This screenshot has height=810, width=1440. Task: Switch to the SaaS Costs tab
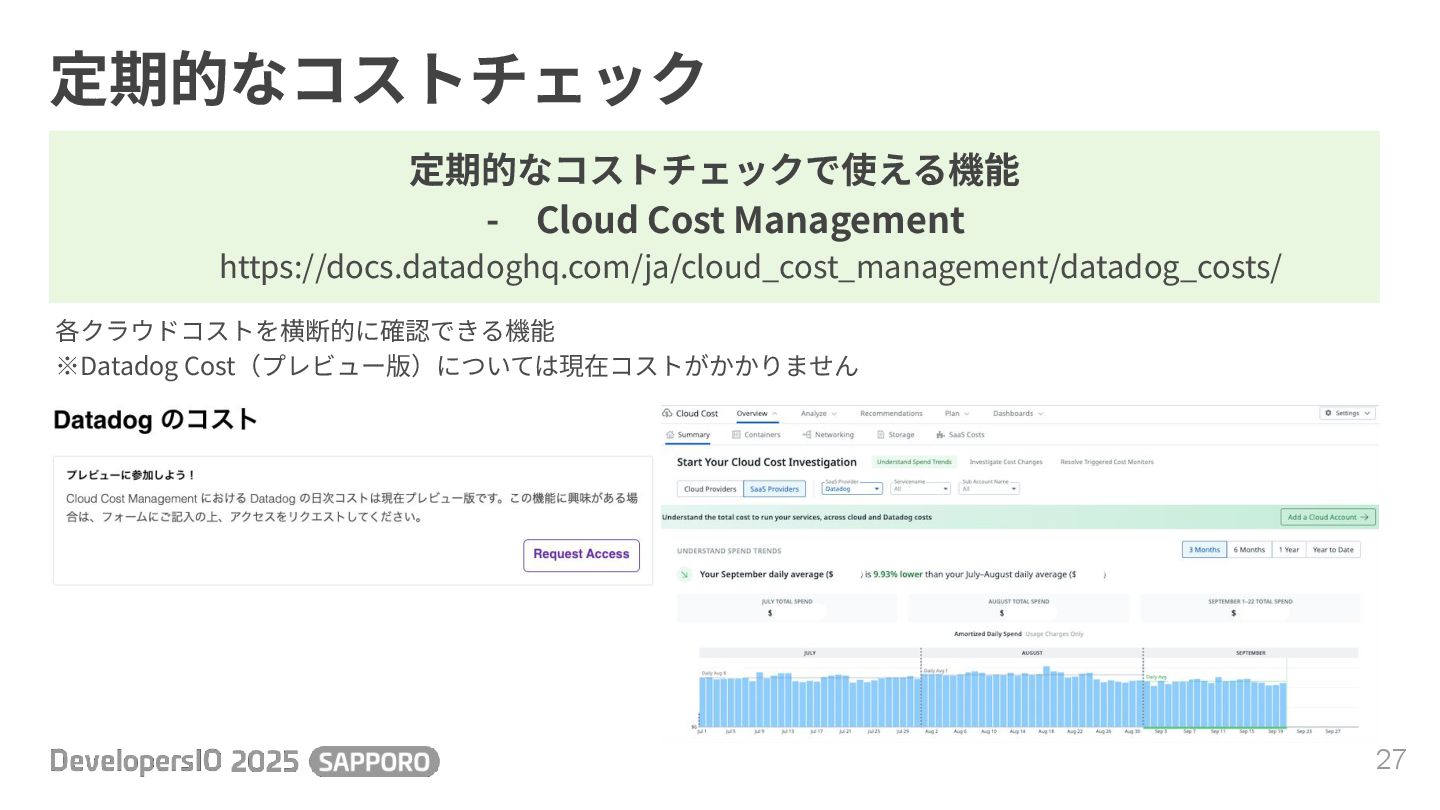tap(960, 435)
